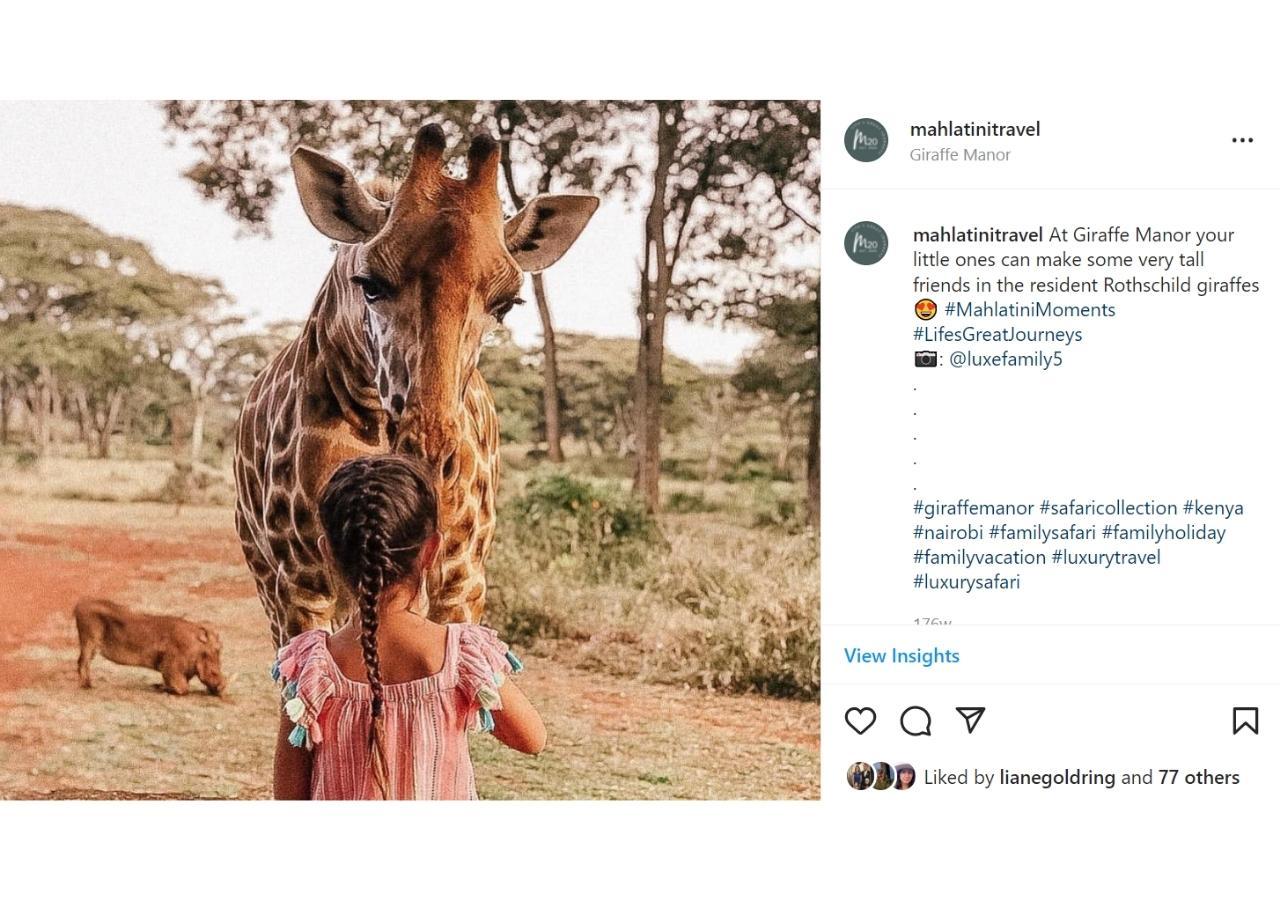Image resolution: width=1280 pixels, height=900 pixels.
Task: Open the #LifesGreatJourneys hashtag
Action: click(997, 334)
